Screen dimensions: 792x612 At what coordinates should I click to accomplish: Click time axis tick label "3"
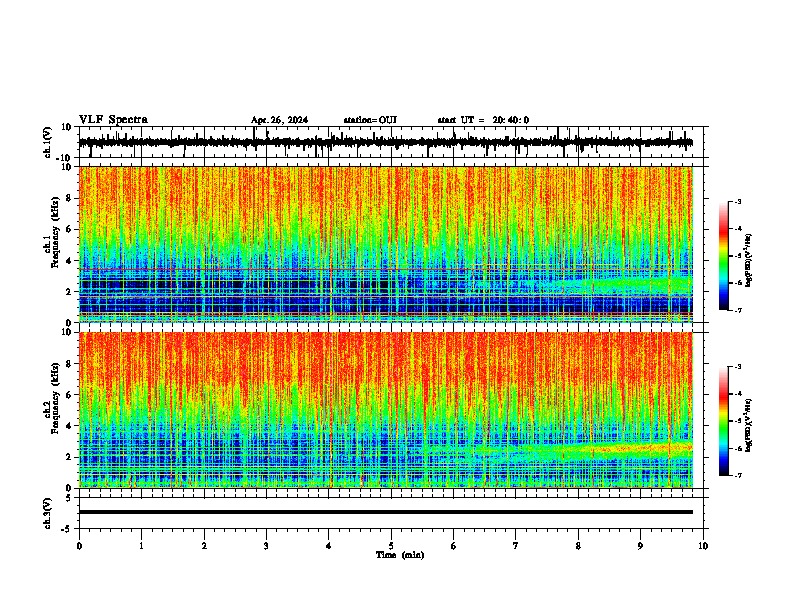pyautogui.click(x=266, y=546)
